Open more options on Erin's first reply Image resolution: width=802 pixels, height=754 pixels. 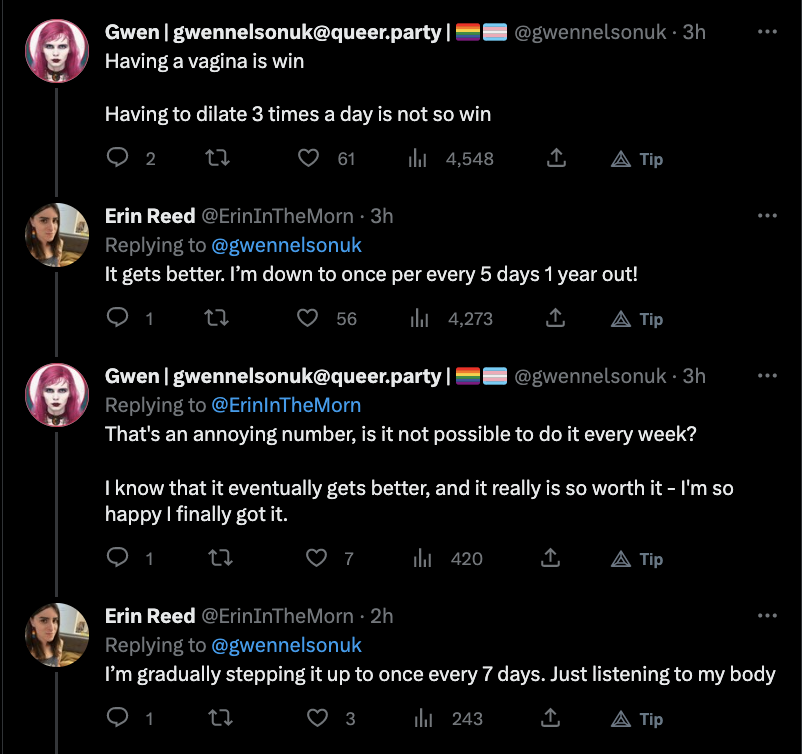(x=767, y=216)
